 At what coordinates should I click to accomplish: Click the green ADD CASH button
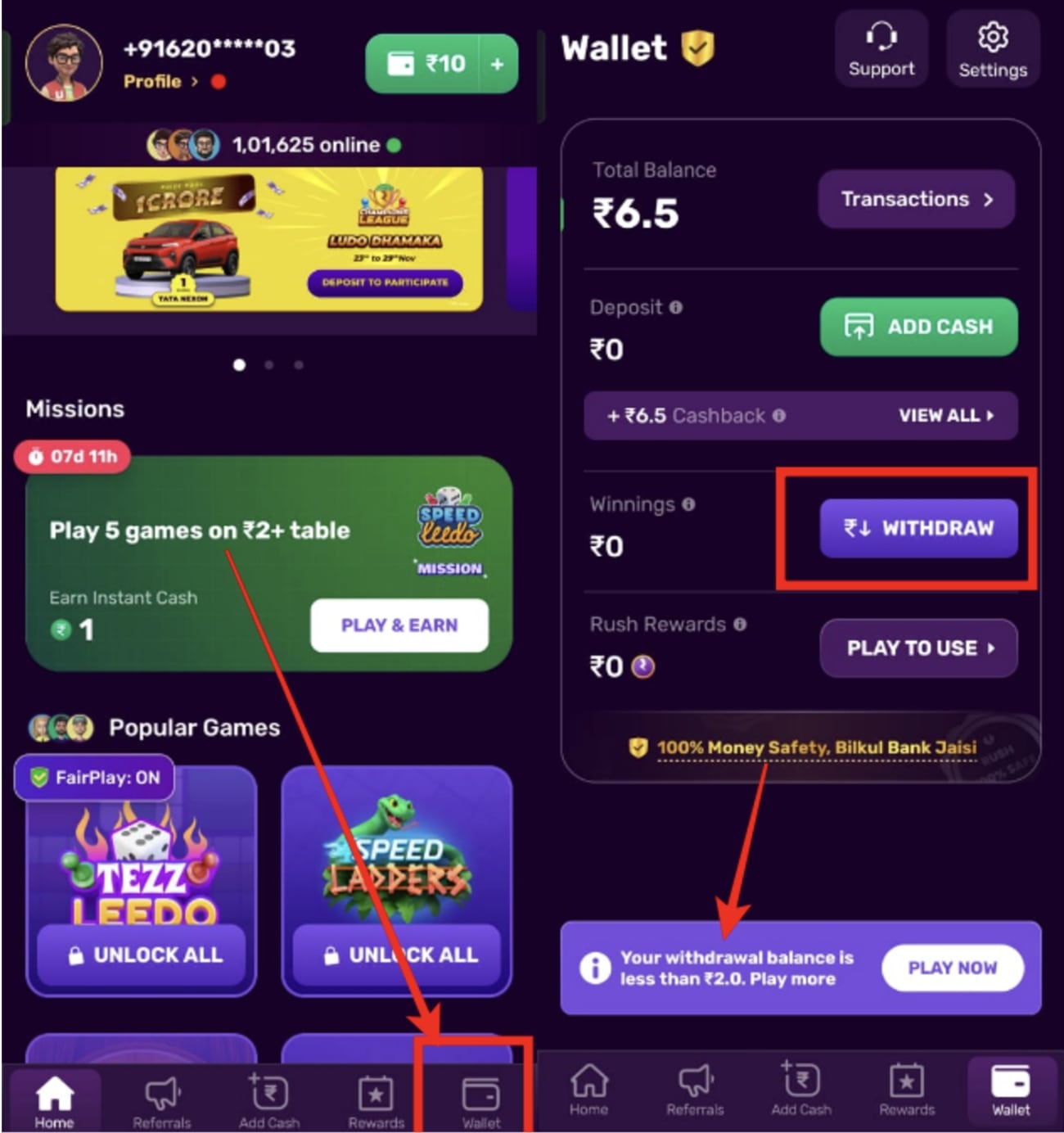[x=919, y=327]
